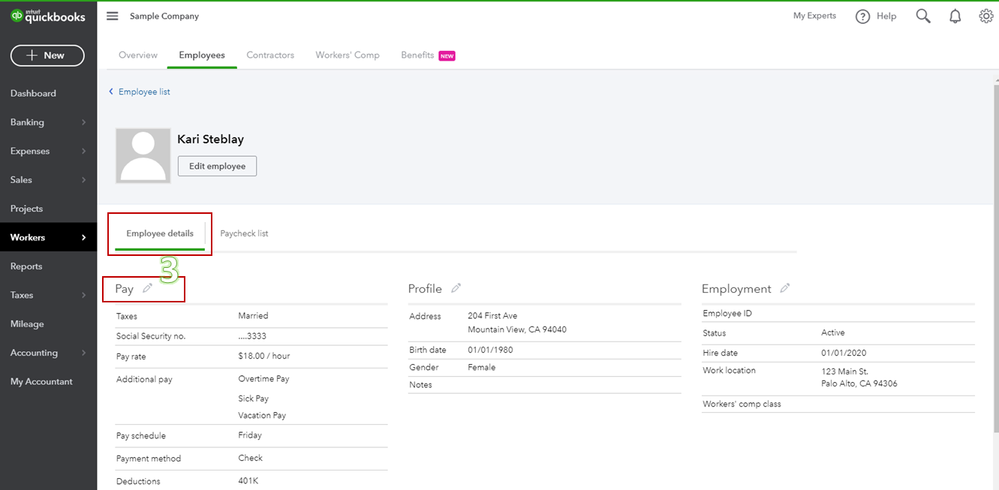This screenshot has height=490, width=999.
Task: Edit the Employment section pencil icon
Action: 785,288
